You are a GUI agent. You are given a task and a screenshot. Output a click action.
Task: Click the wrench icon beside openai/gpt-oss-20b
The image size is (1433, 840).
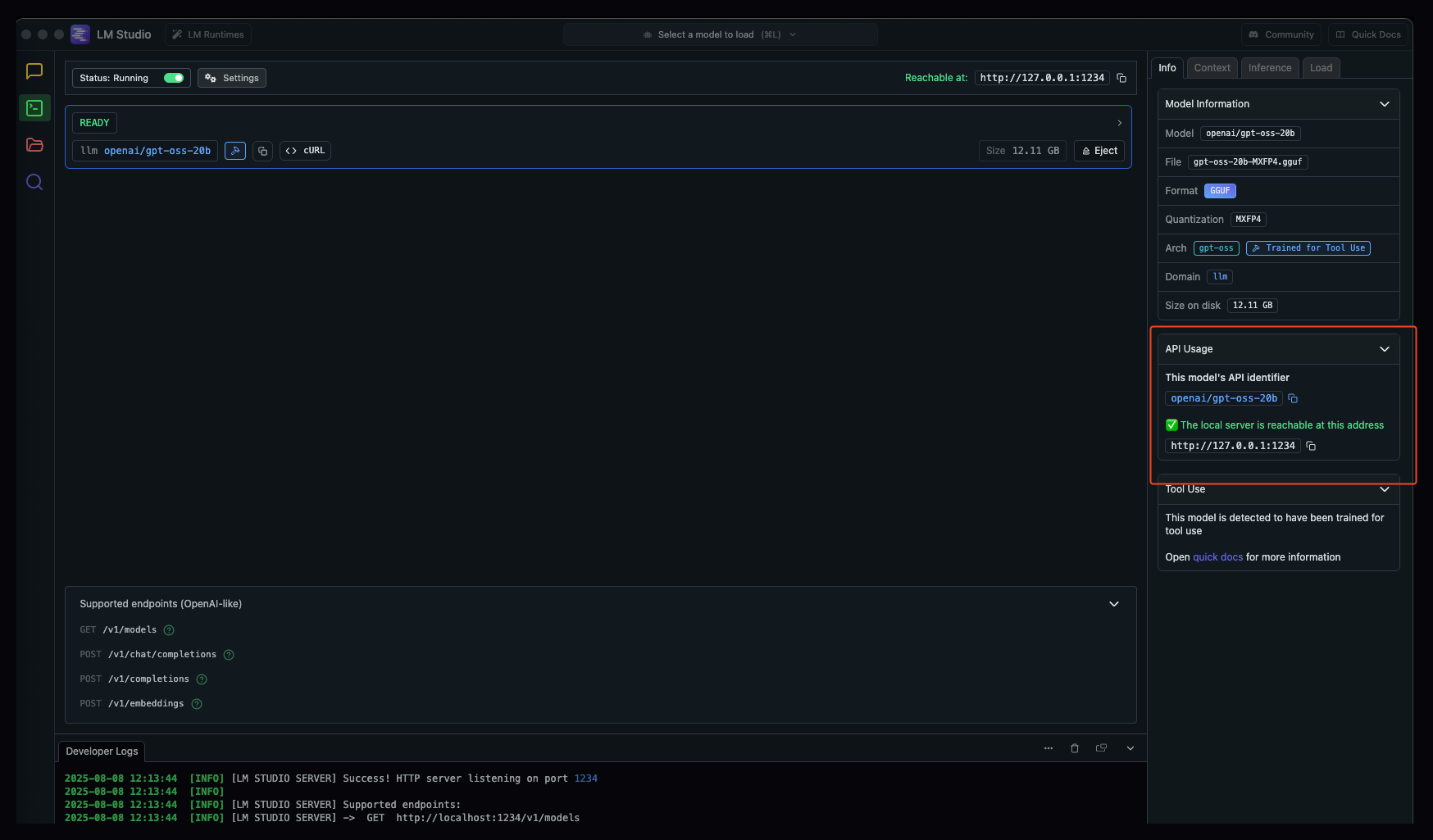(235, 151)
